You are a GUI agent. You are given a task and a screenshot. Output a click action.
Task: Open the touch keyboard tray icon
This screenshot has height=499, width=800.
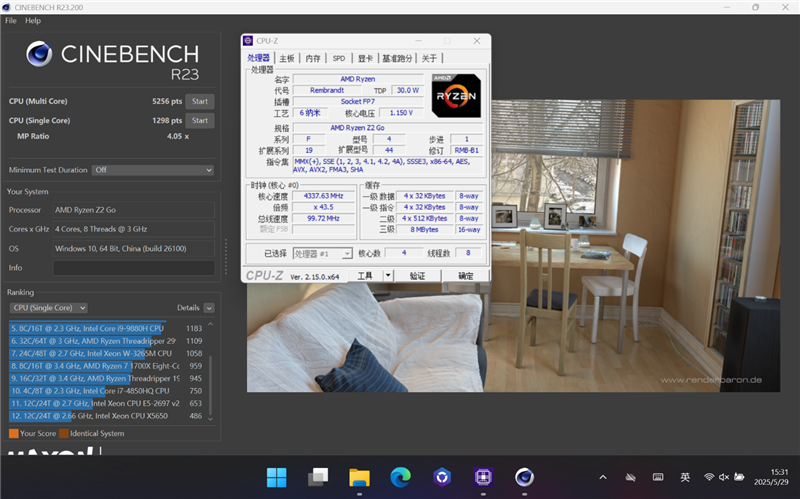tap(658, 478)
